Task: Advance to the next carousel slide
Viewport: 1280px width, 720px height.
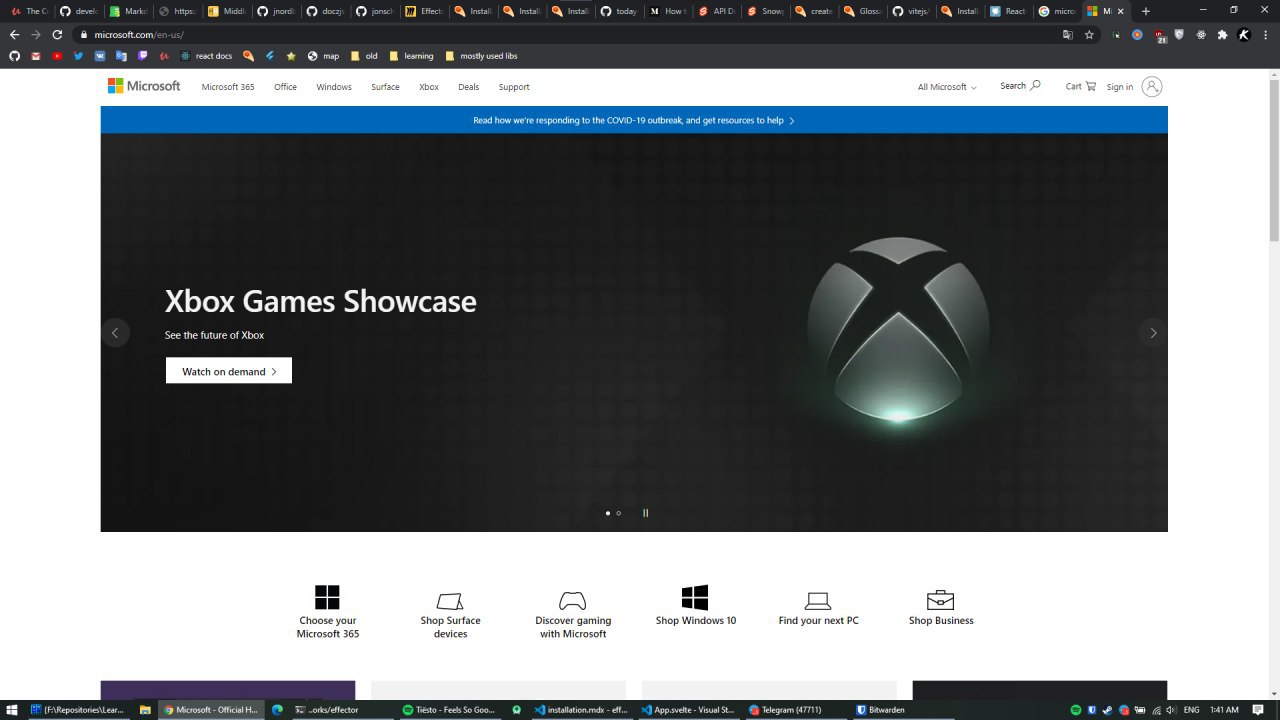Action: pyautogui.click(x=1153, y=333)
